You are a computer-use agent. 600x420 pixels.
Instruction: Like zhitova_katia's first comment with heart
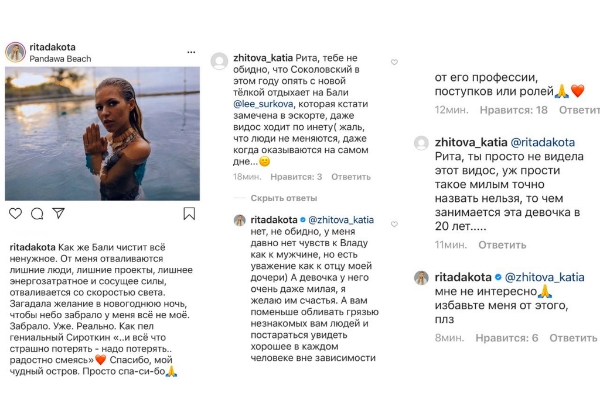394,62
